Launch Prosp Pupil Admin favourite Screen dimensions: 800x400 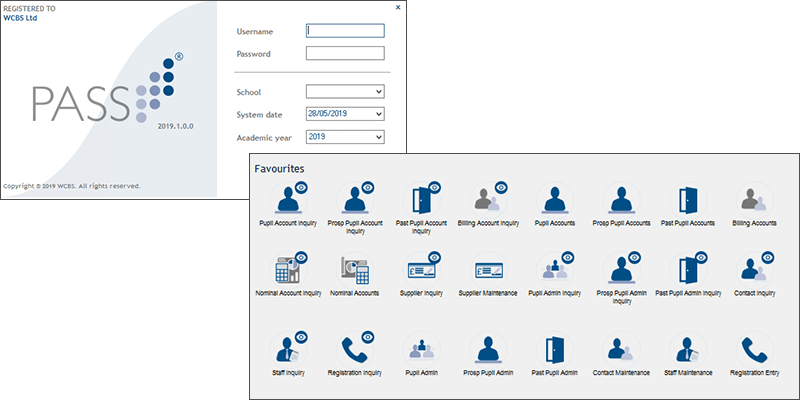tap(488, 350)
